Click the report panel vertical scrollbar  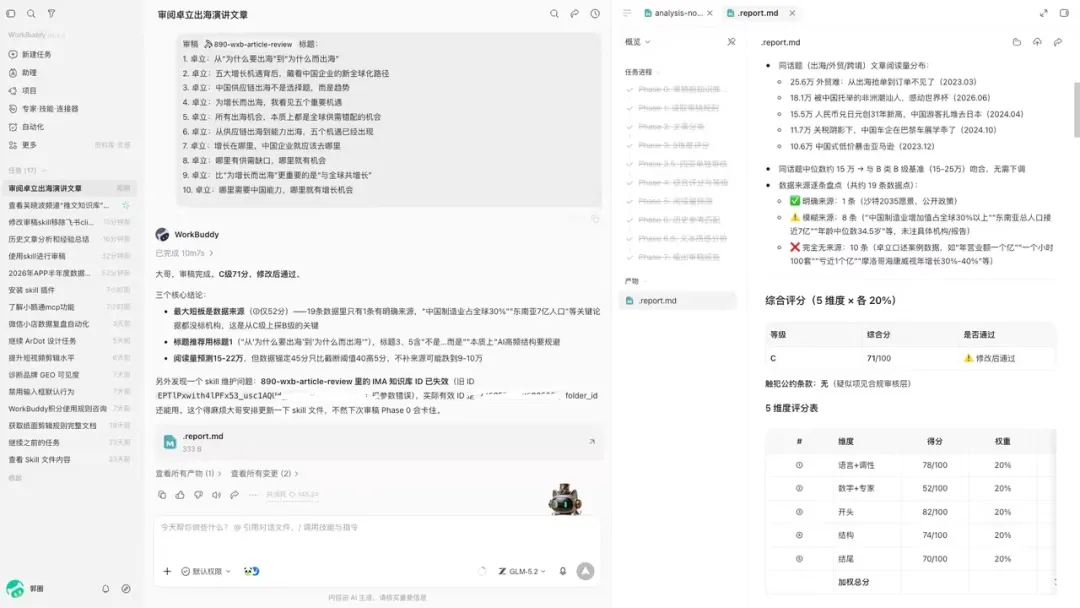tap(1076, 110)
